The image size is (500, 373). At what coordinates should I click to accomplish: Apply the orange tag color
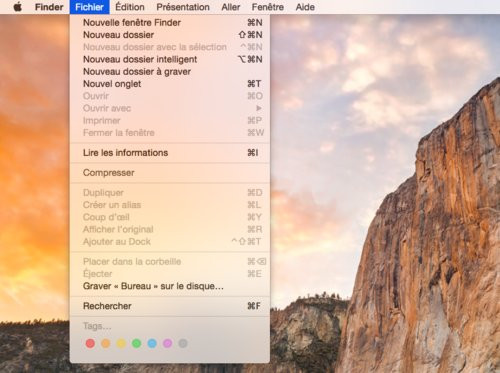[x=106, y=343]
